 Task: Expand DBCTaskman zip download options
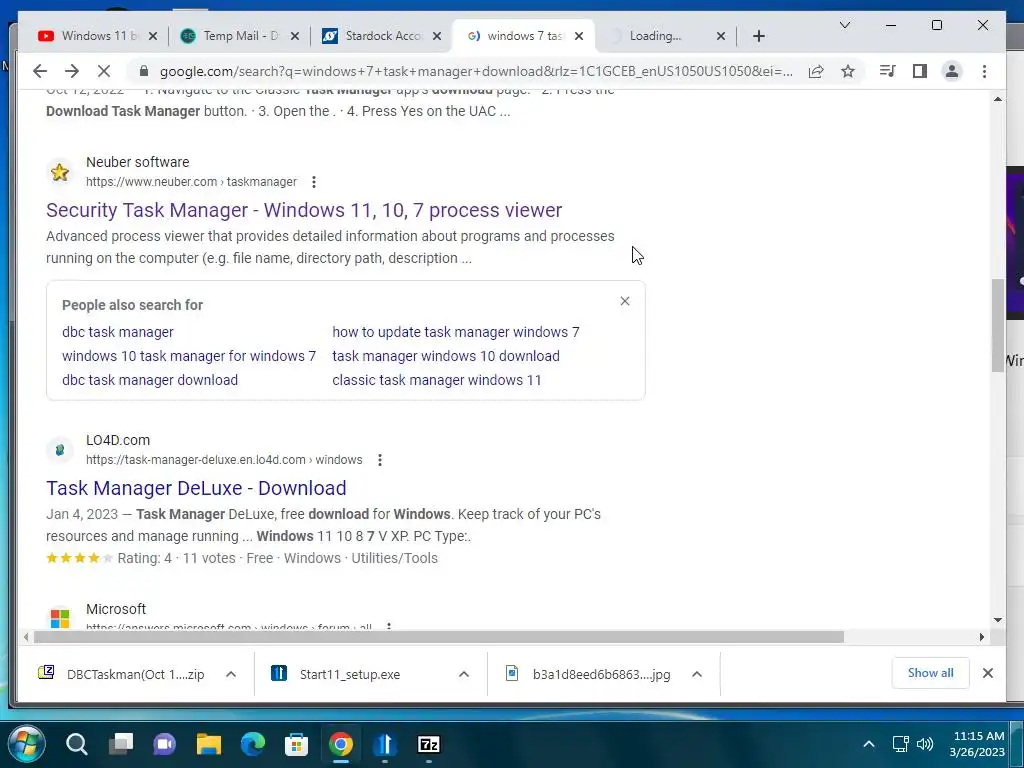pos(231,674)
